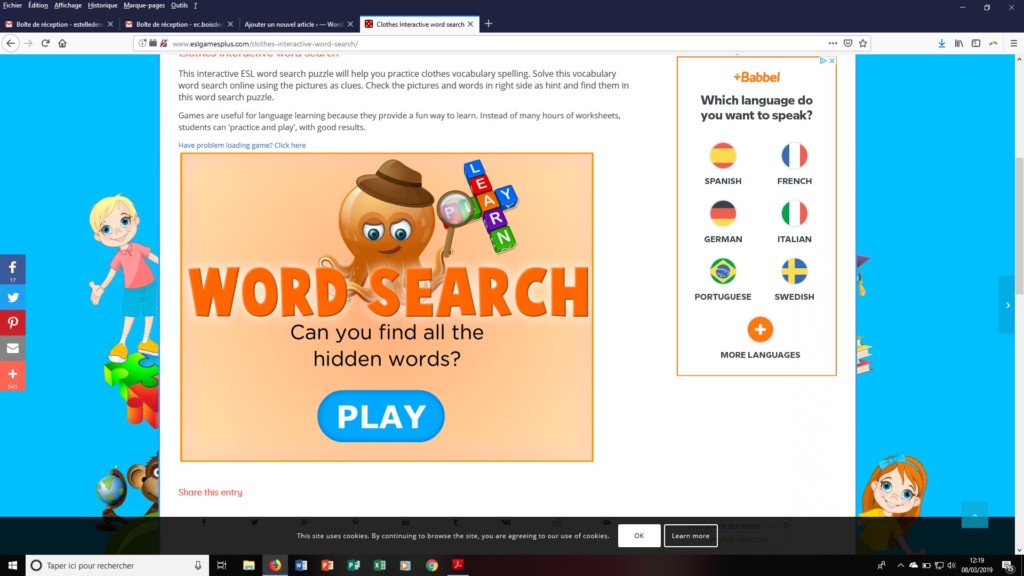Expand page actions three-dots menu
The image size is (1024, 576).
point(833,44)
